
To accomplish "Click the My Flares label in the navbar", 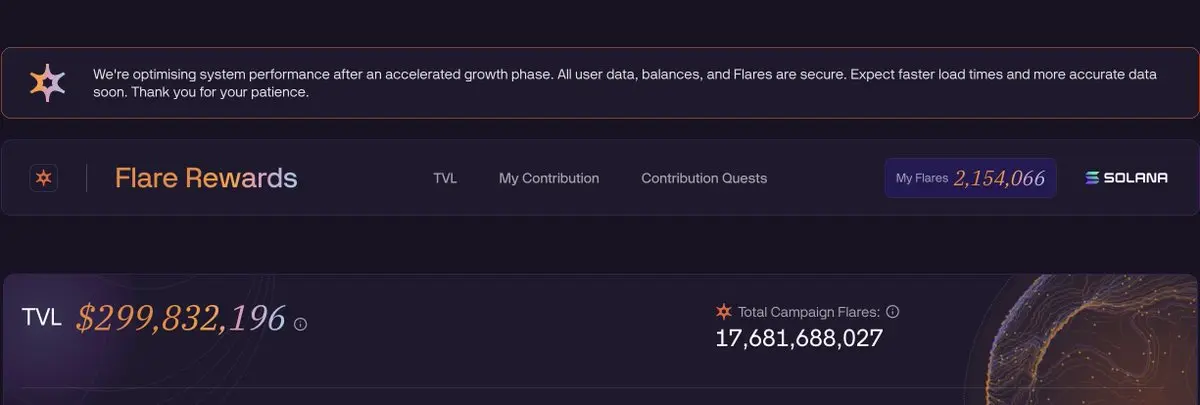I will point(921,178).
